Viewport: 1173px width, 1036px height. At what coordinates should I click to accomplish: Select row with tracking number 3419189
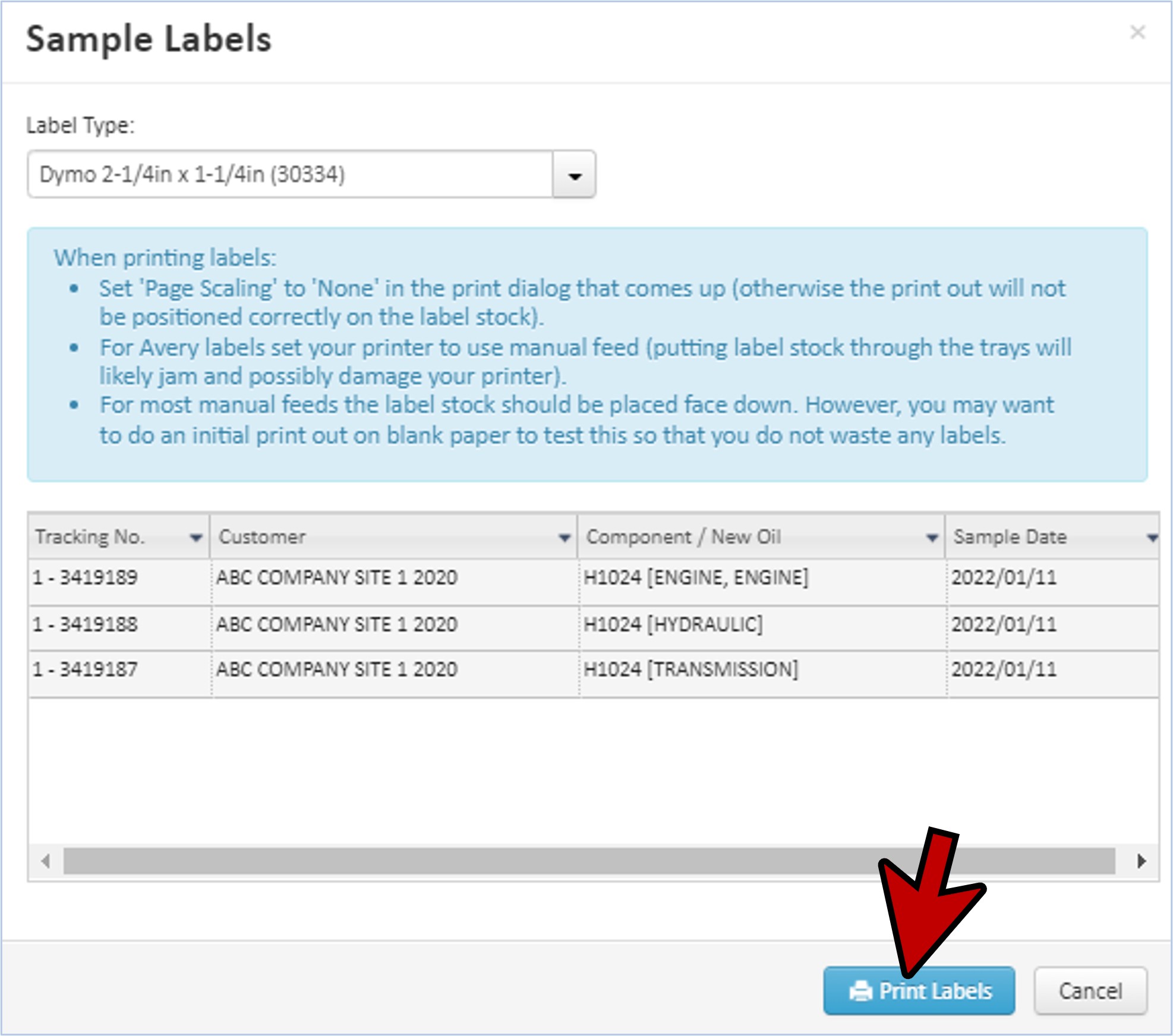86,577
